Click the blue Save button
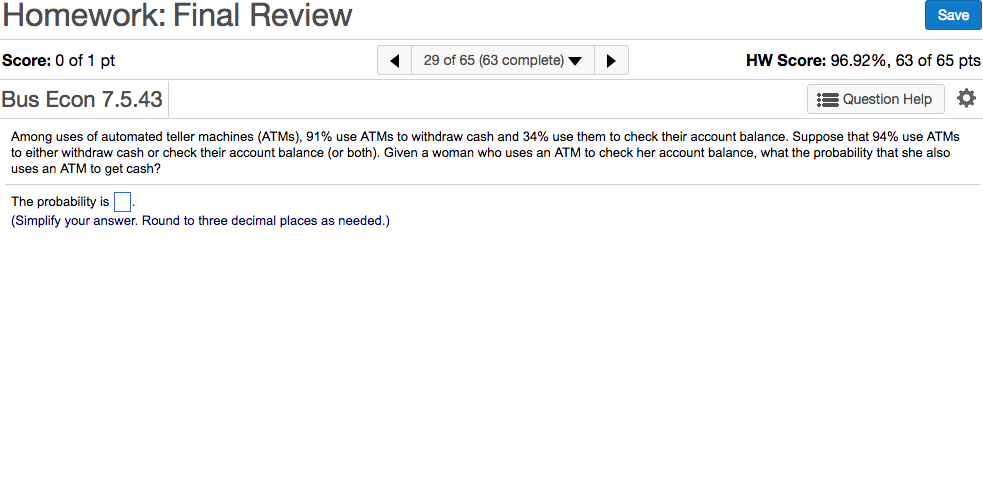Viewport: 983px width, 488px height. coord(952,15)
